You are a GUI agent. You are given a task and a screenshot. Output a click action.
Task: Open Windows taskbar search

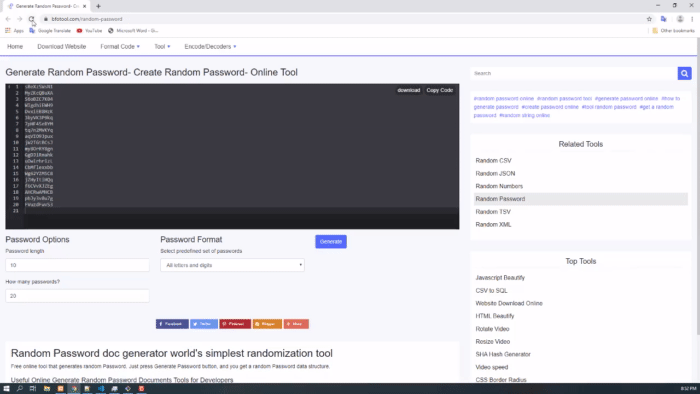point(20,389)
